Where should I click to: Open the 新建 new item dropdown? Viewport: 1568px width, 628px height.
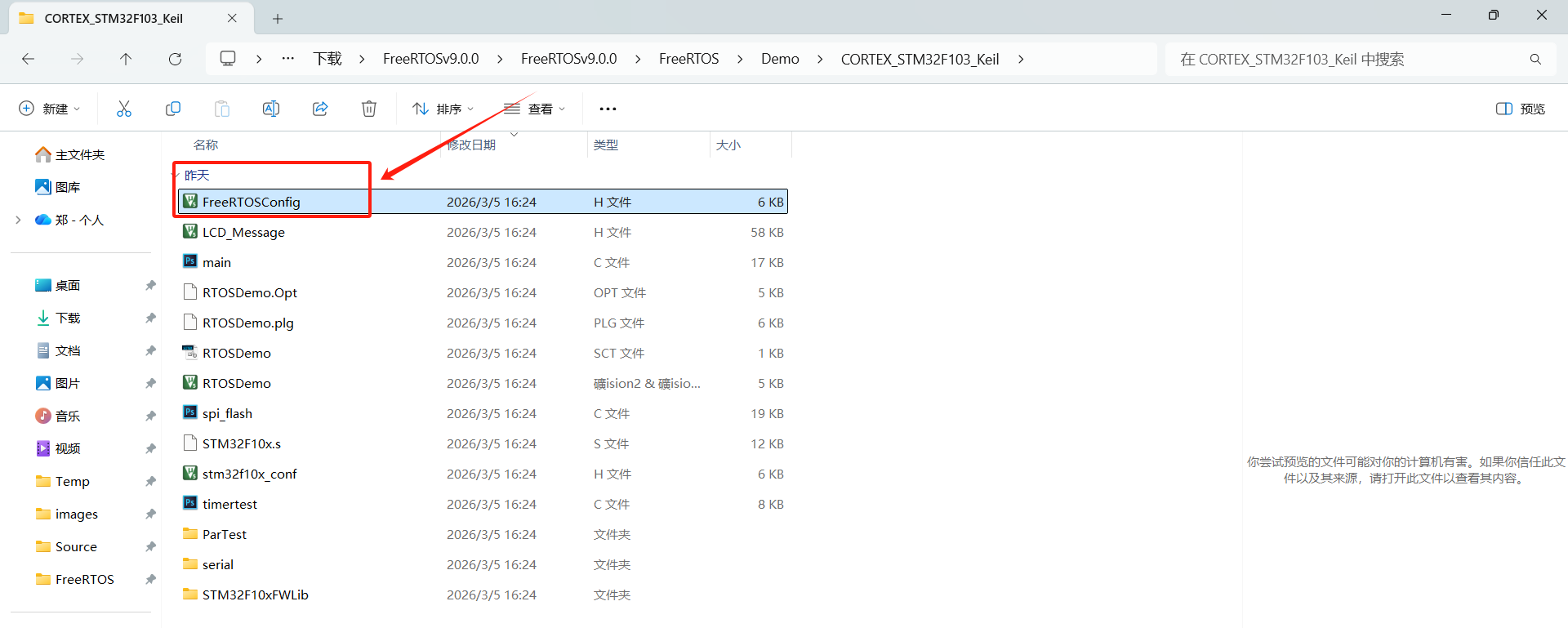click(x=50, y=109)
